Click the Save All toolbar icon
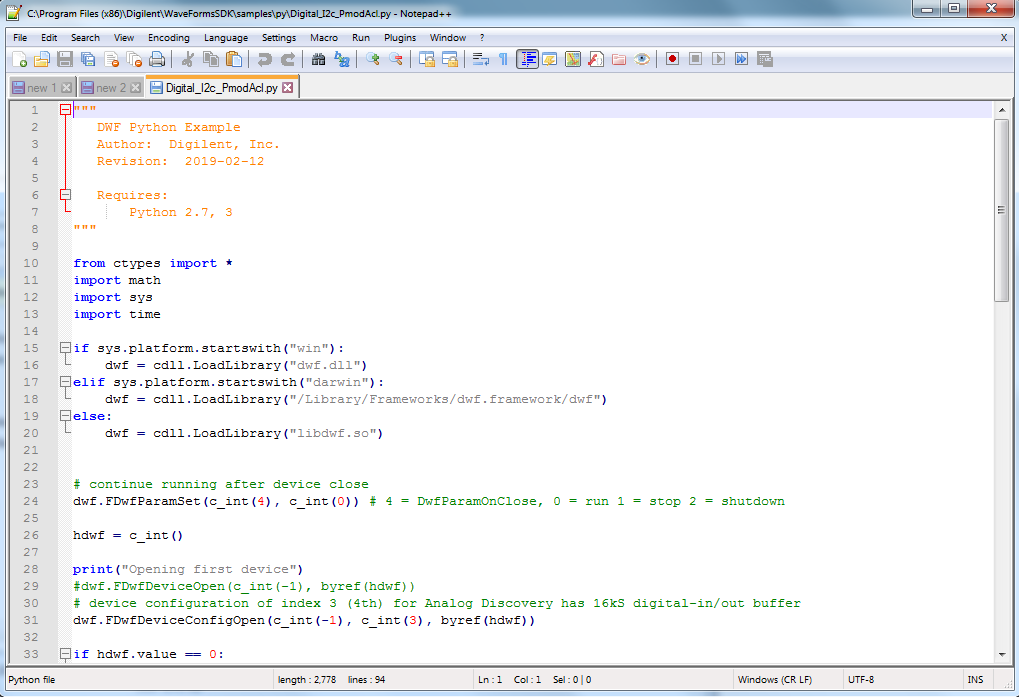Screen dimensions: 1019x697 (x=88, y=60)
